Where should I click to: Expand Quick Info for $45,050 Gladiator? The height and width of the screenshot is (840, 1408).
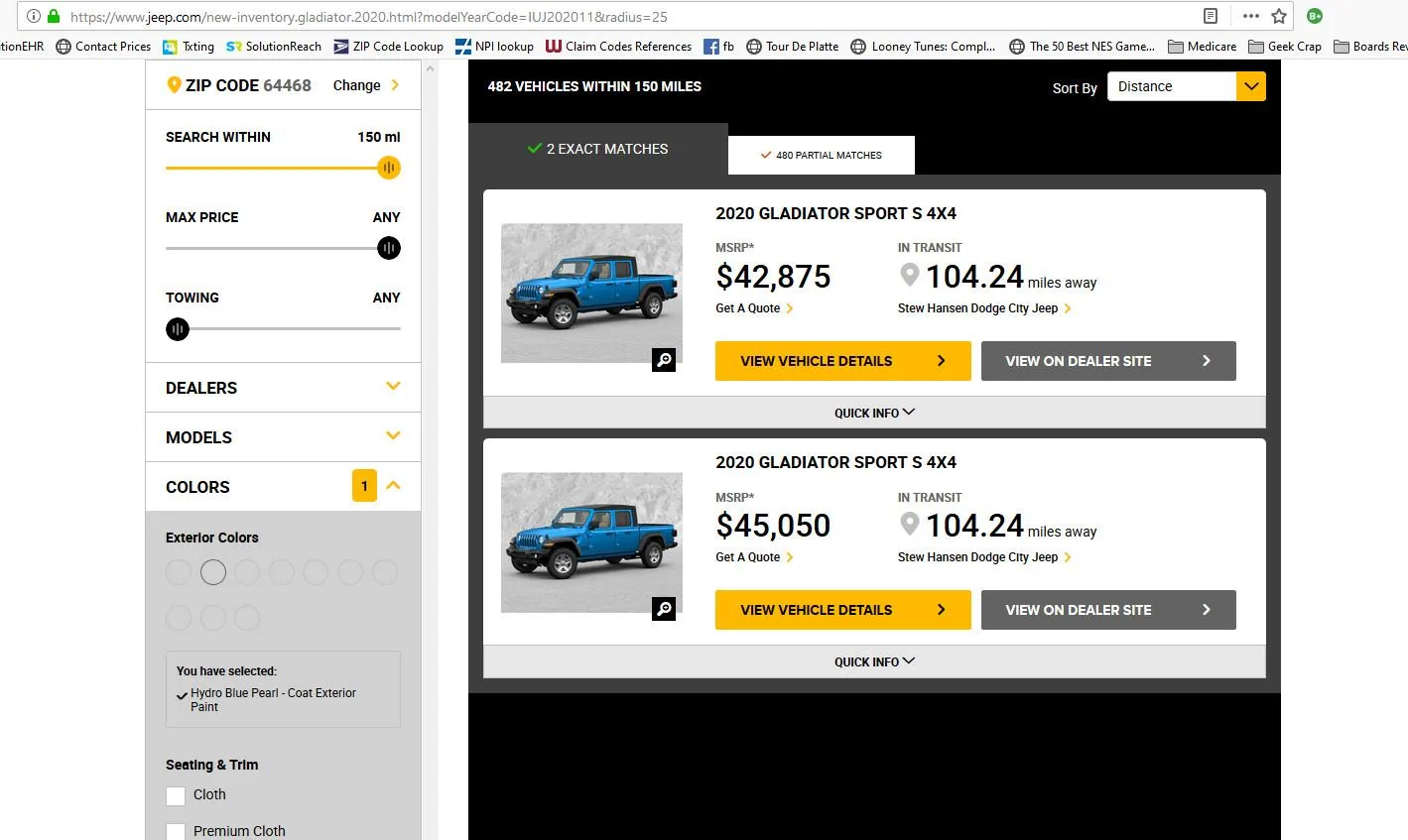[x=874, y=661]
